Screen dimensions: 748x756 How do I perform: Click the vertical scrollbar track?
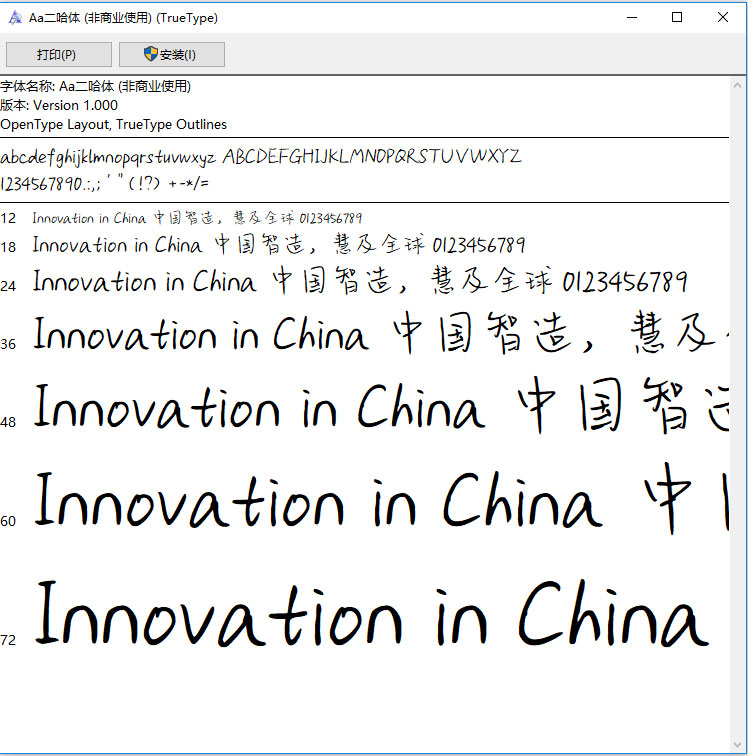(737, 415)
